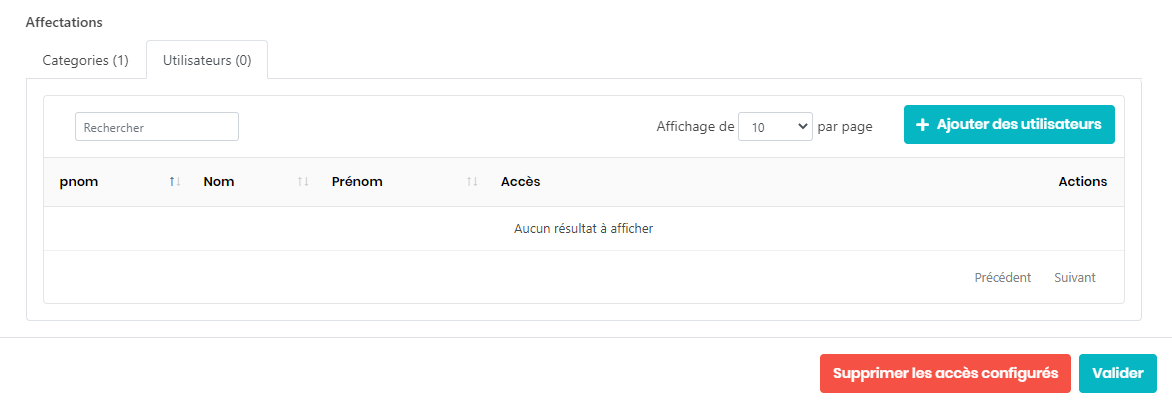Image resolution: width=1172 pixels, height=406 pixels.
Task: Click the Actions column header
Action: (1082, 182)
